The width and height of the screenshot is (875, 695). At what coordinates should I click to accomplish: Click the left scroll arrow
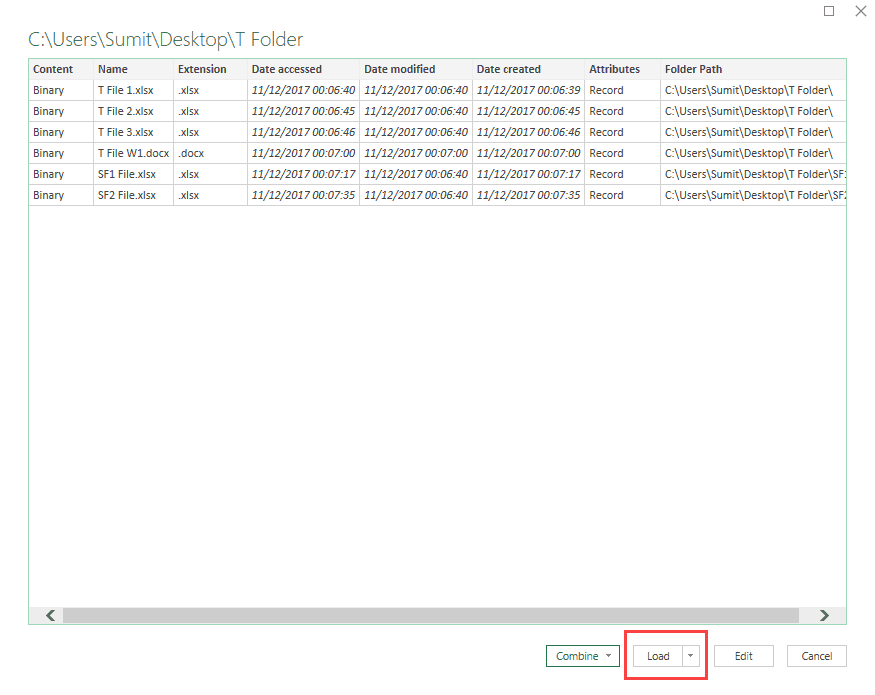47,615
